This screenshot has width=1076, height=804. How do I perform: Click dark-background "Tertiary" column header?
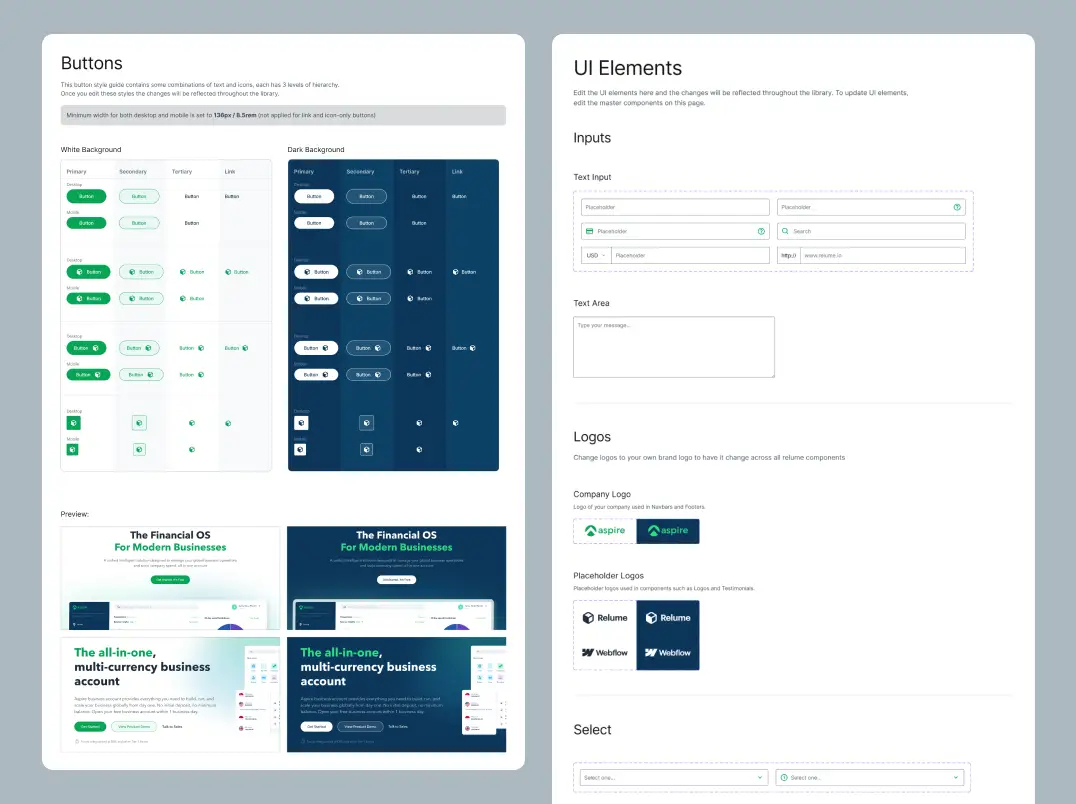[410, 172]
